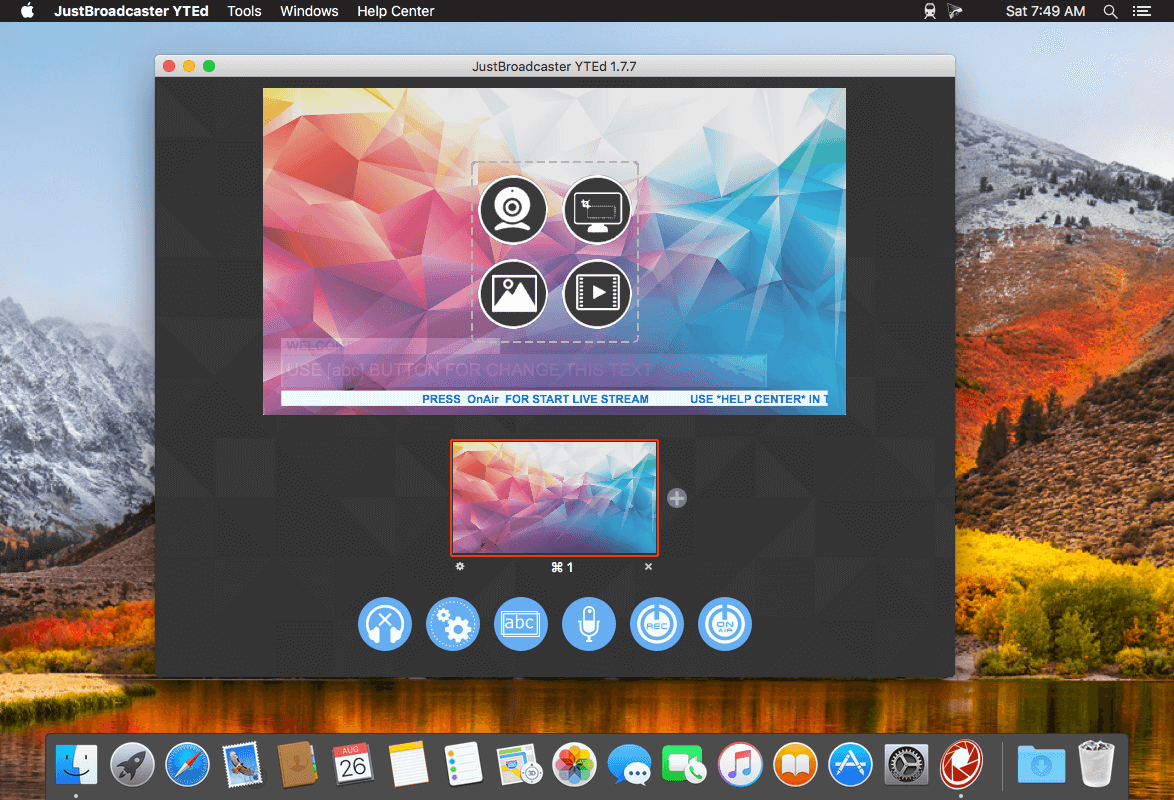Screen dimensions: 1174x800
Task: Add a webcam source
Action: (513, 210)
